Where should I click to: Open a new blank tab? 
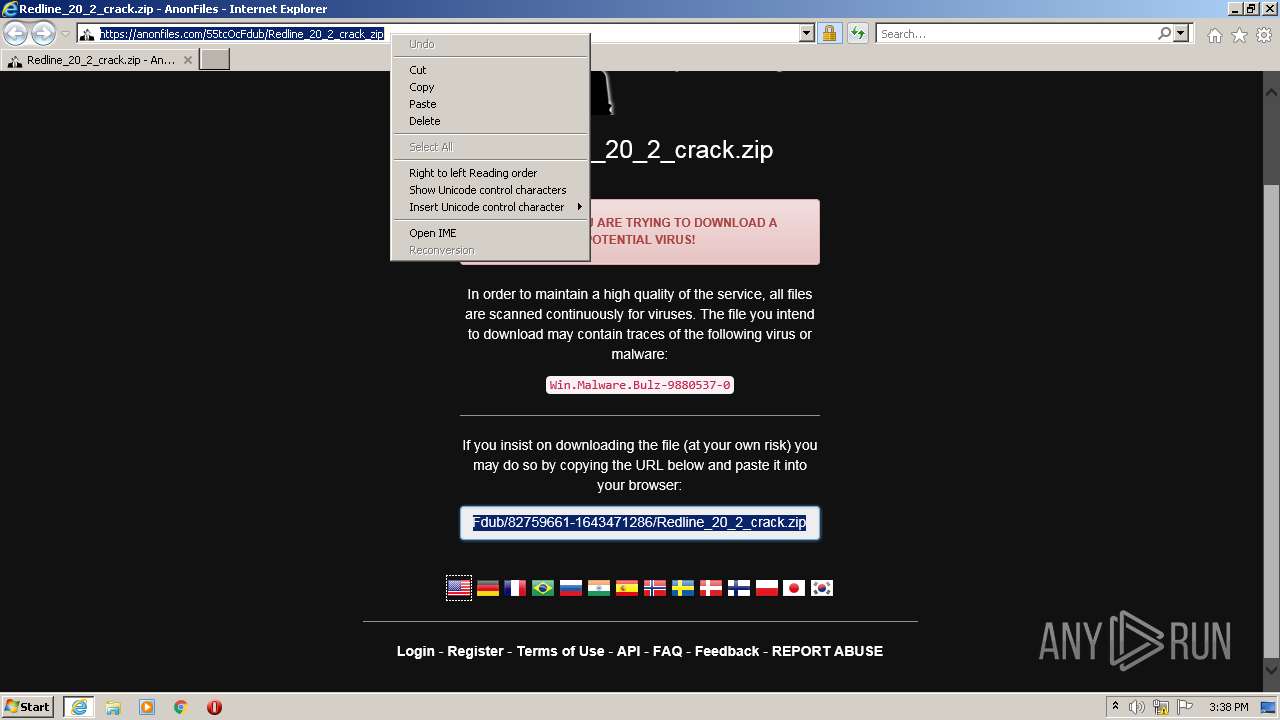[215, 60]
